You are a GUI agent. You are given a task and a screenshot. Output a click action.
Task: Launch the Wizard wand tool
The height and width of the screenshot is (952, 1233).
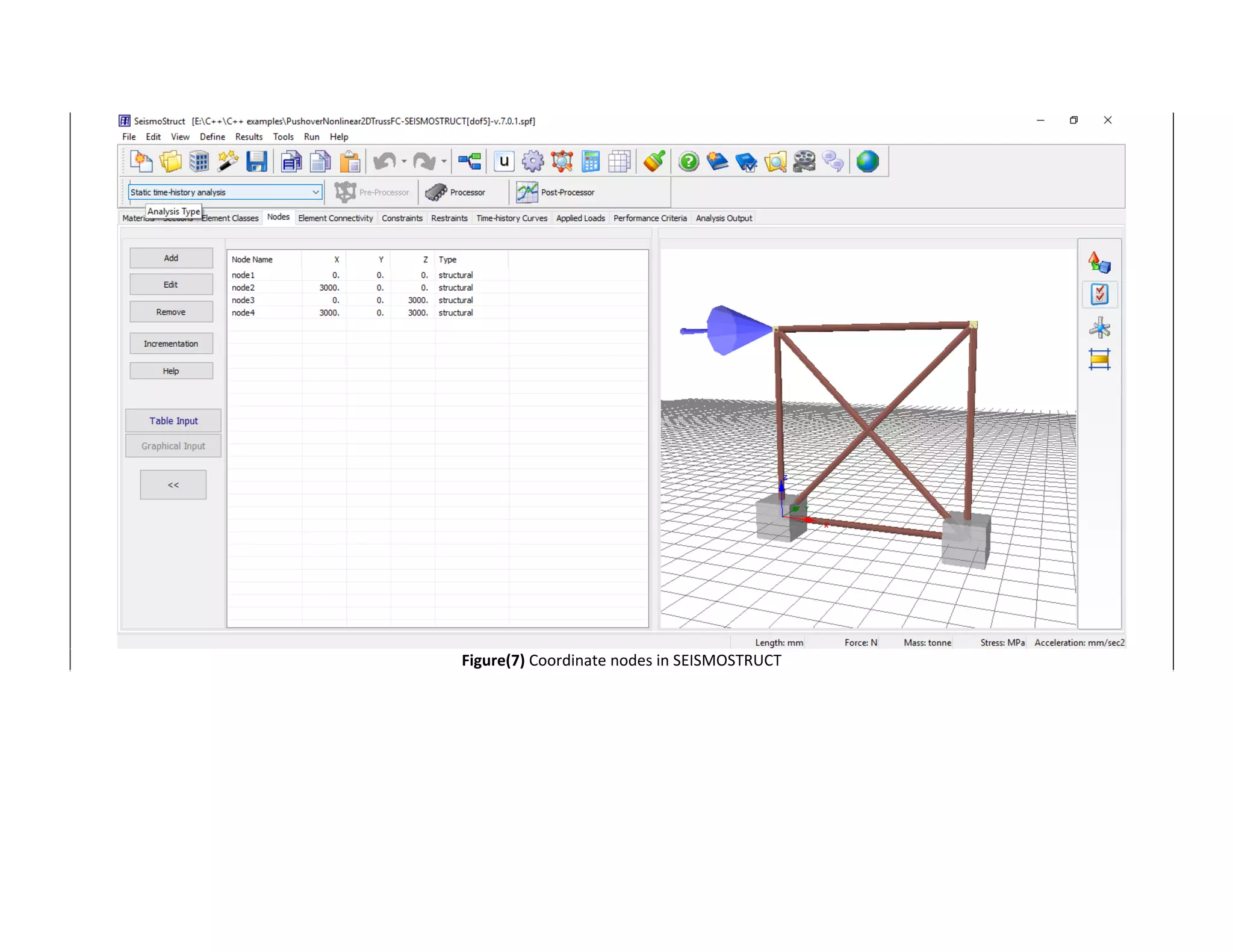[x=228, y=161]
